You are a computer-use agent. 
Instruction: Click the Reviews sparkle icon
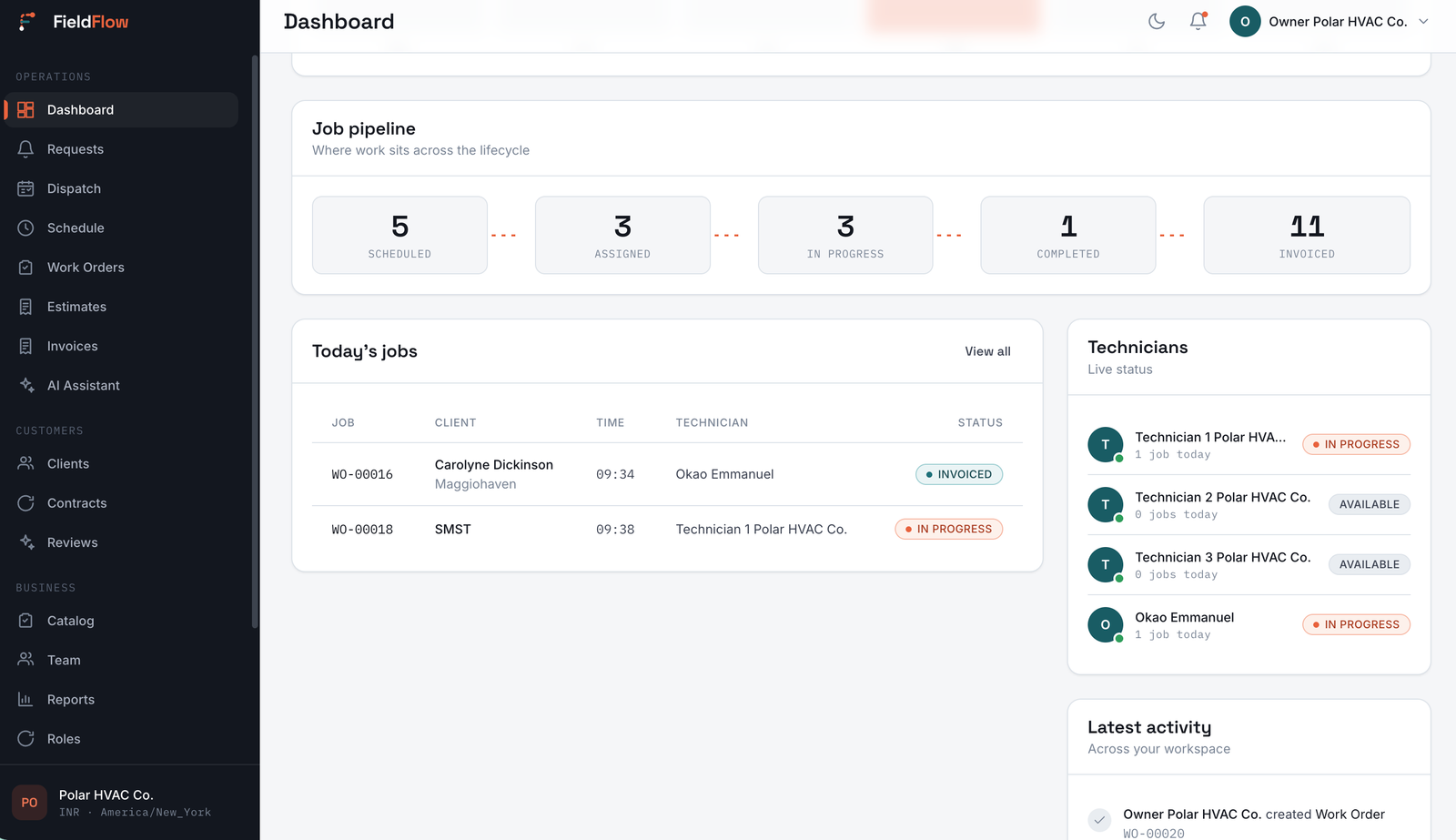[25, 542]
